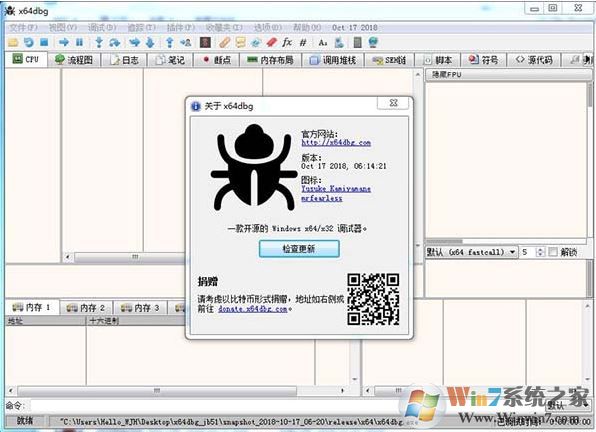
Task: Open the Labels toolbar icon
Action: (256, 43)
